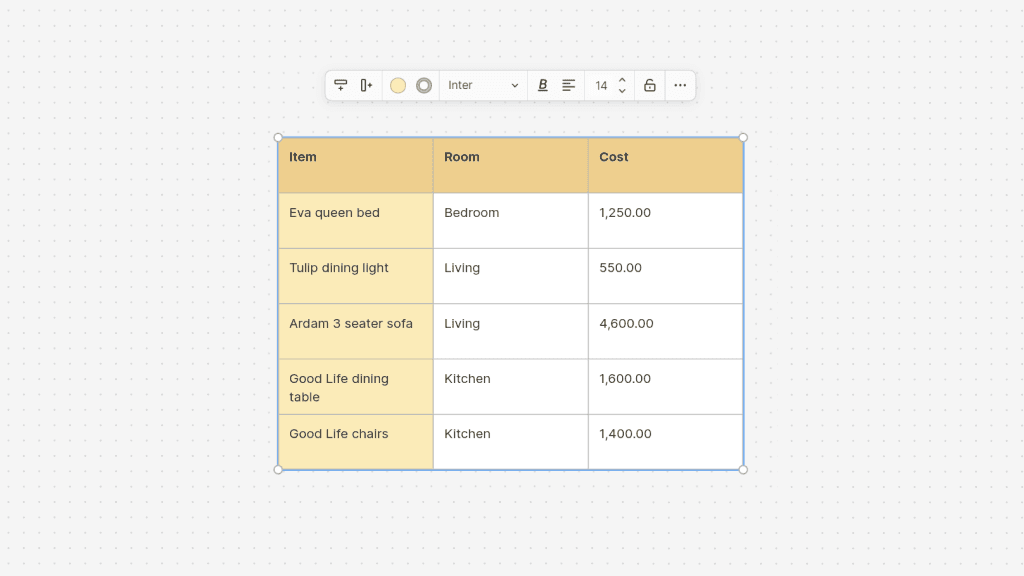Open the text alignment options

click(569, 86)
